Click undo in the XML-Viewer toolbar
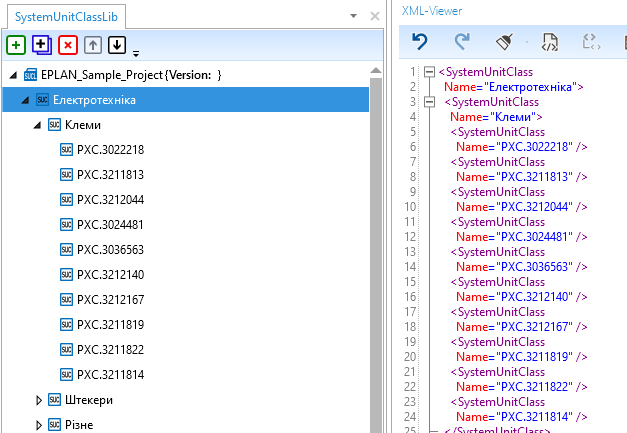This screenshot has height=433, width=627. [x=420, y=41]
